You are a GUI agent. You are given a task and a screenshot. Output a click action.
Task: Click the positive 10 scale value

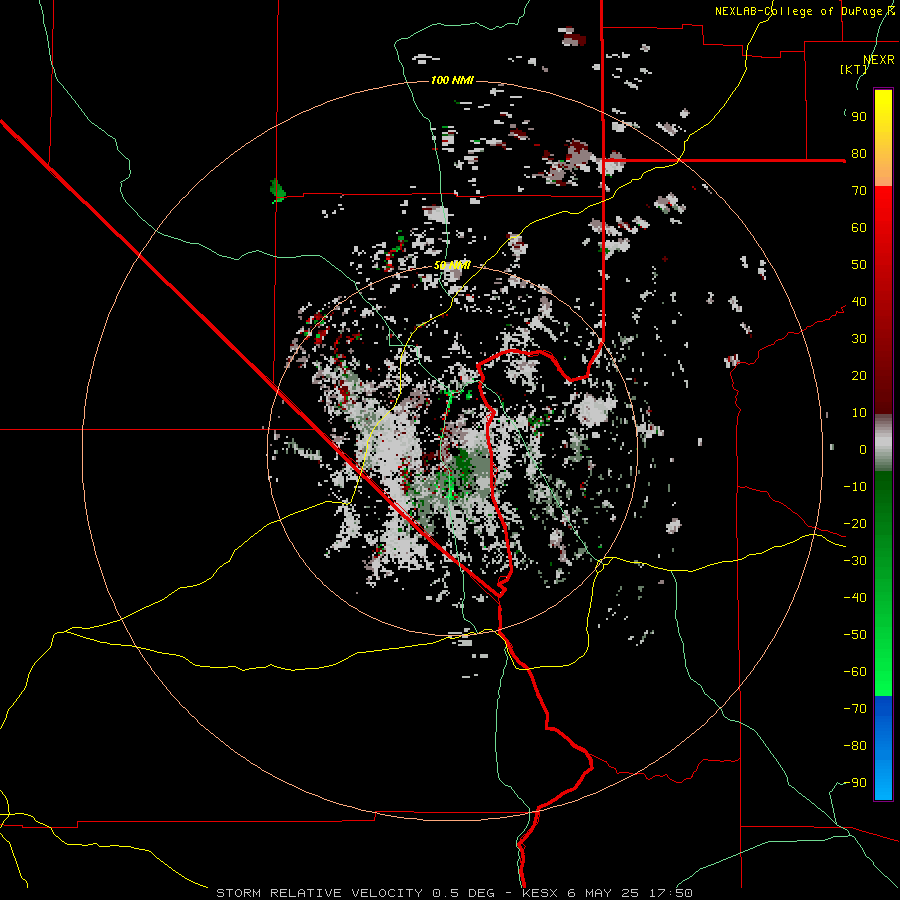(x=859, y=413)
